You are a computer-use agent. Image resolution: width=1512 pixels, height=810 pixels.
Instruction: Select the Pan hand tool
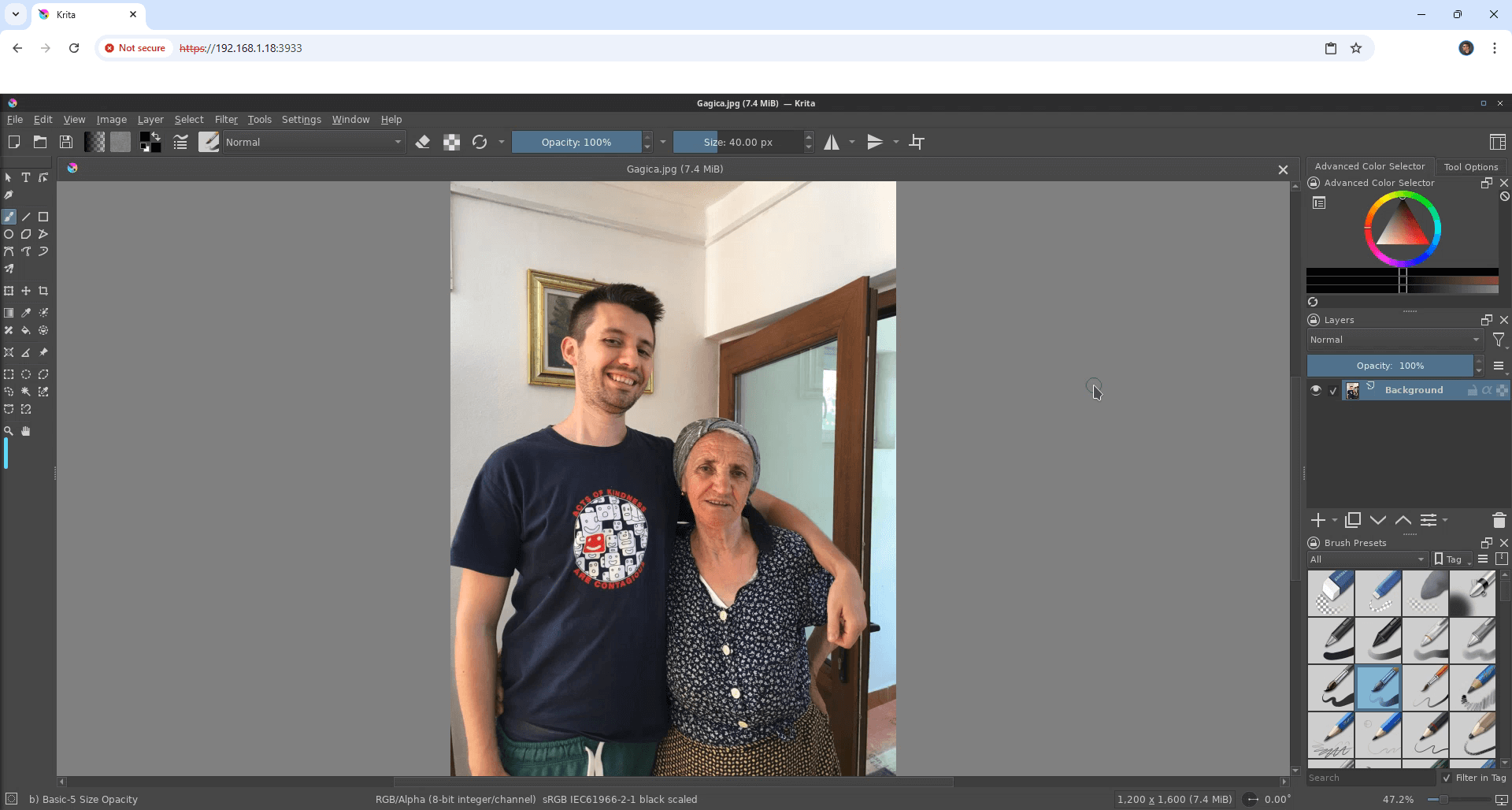[26, 431]
